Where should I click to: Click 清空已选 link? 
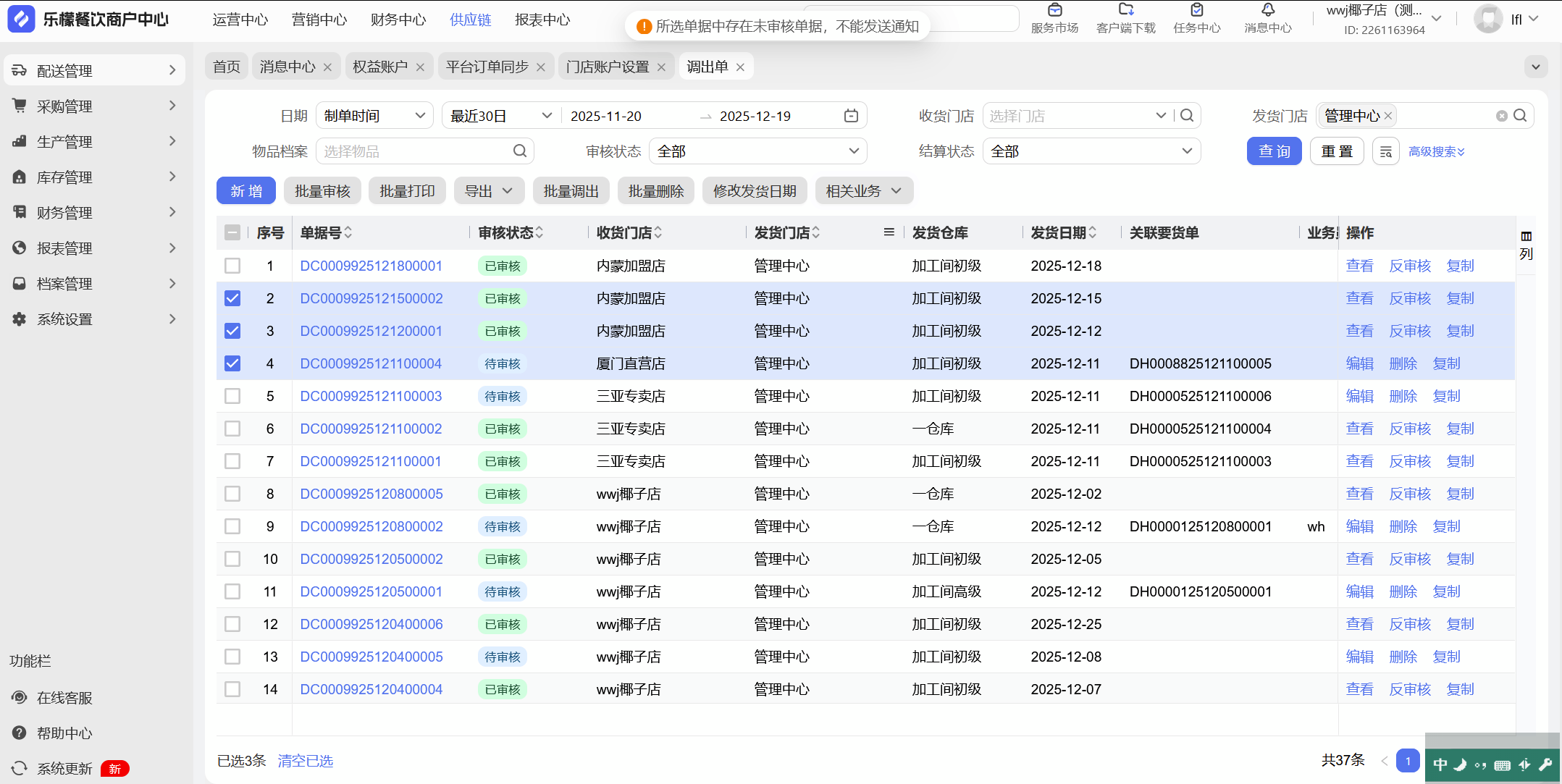tap(305, 761)
